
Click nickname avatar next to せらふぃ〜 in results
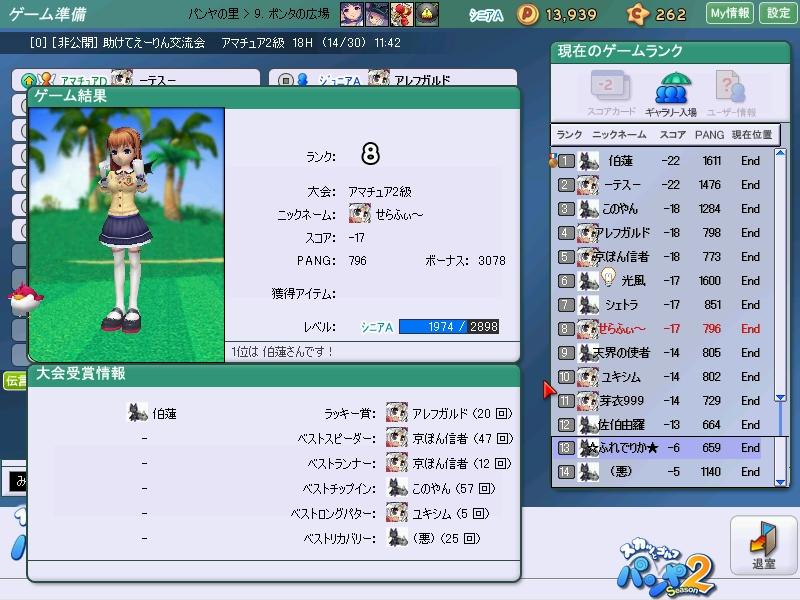360,214
